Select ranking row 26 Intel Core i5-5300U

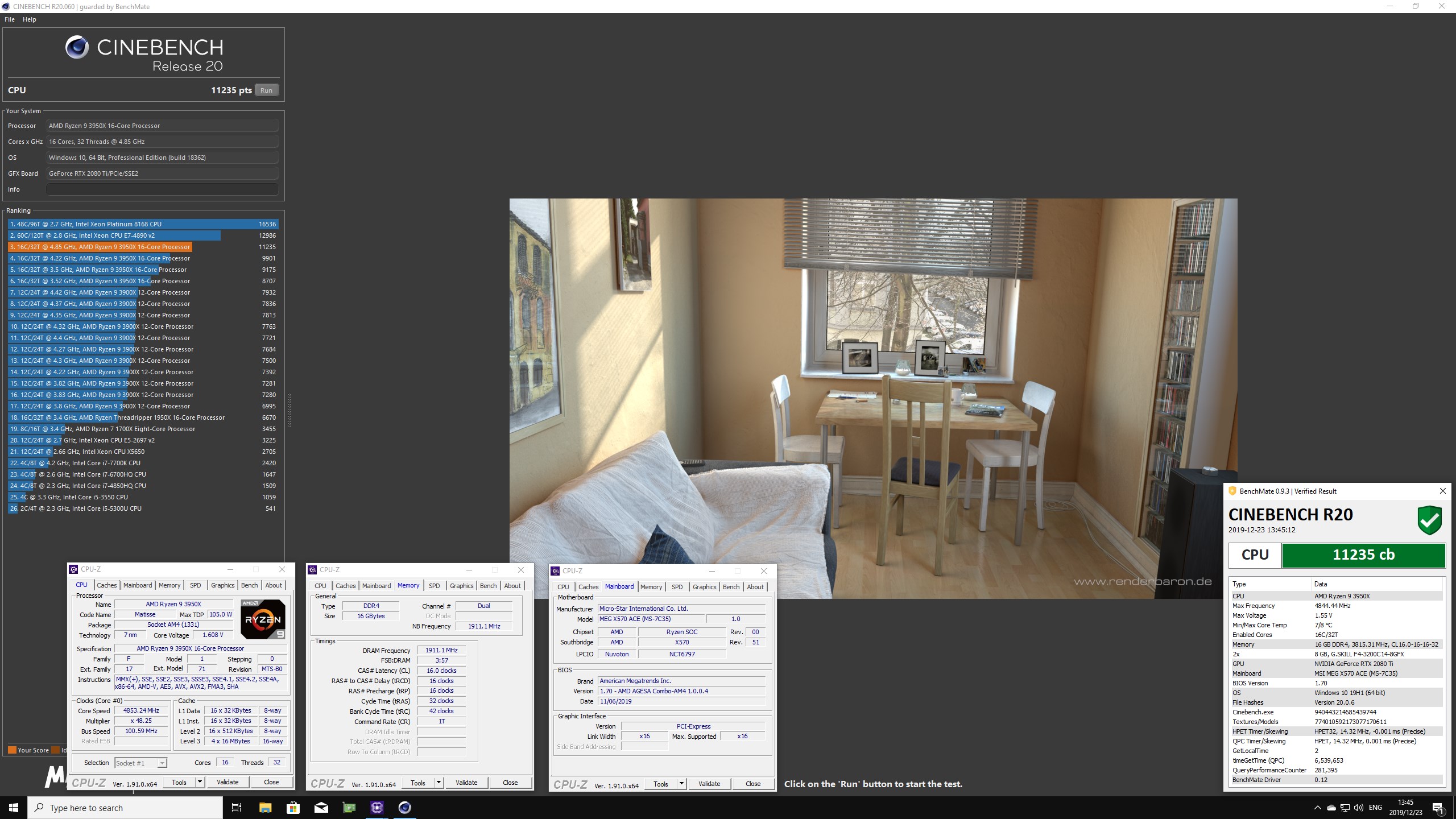click(x=143, y=508)
